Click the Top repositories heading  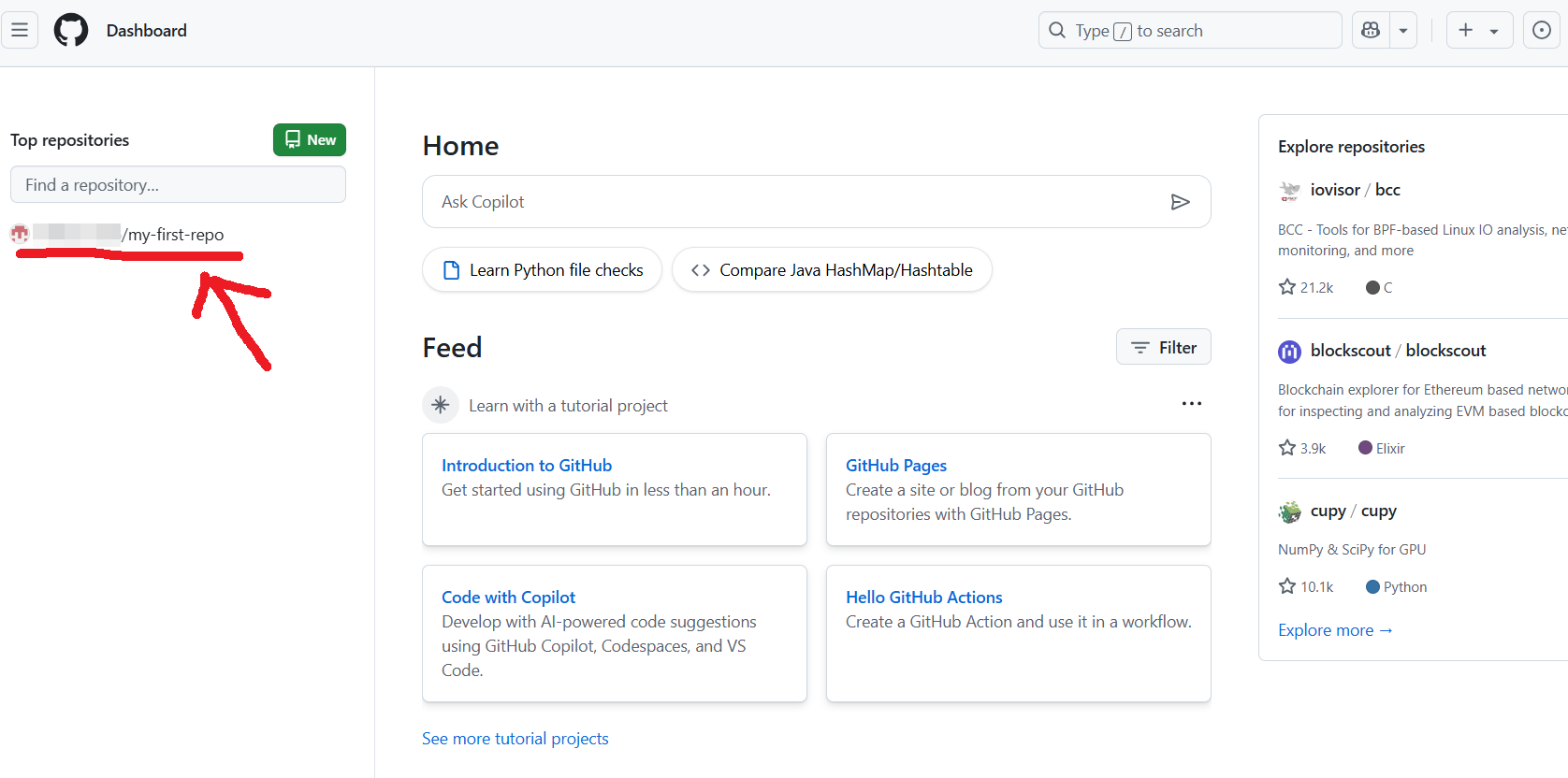pos(70,139)
